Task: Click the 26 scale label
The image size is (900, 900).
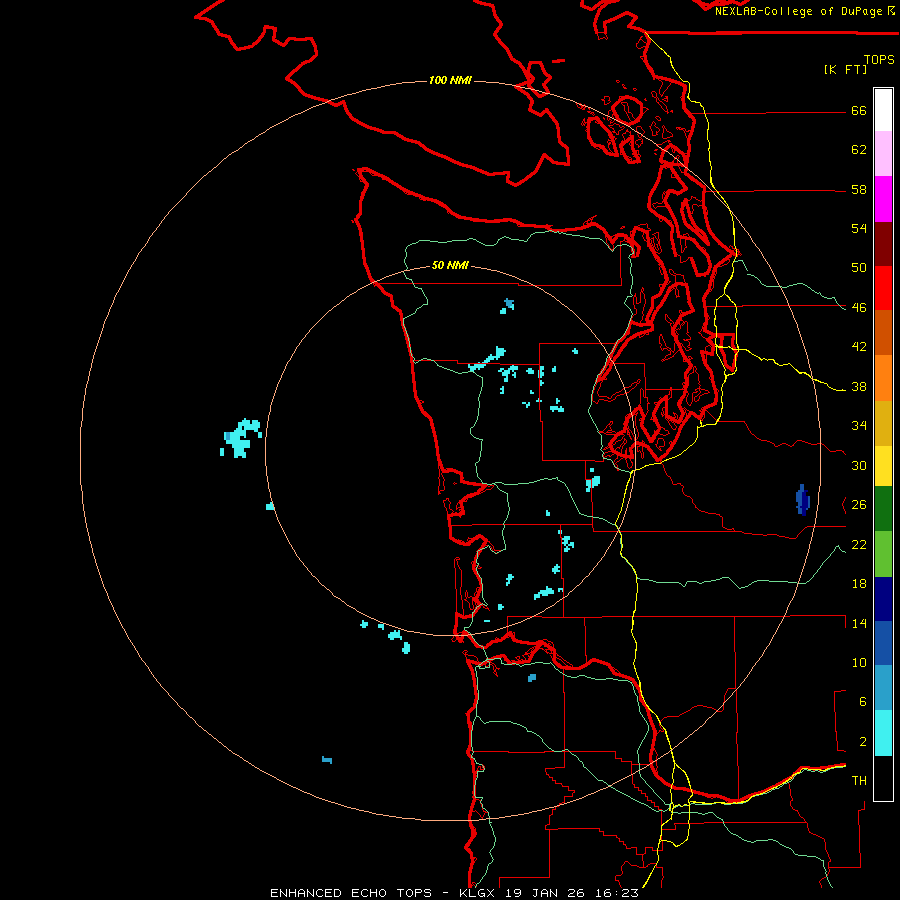Action: 859,505
